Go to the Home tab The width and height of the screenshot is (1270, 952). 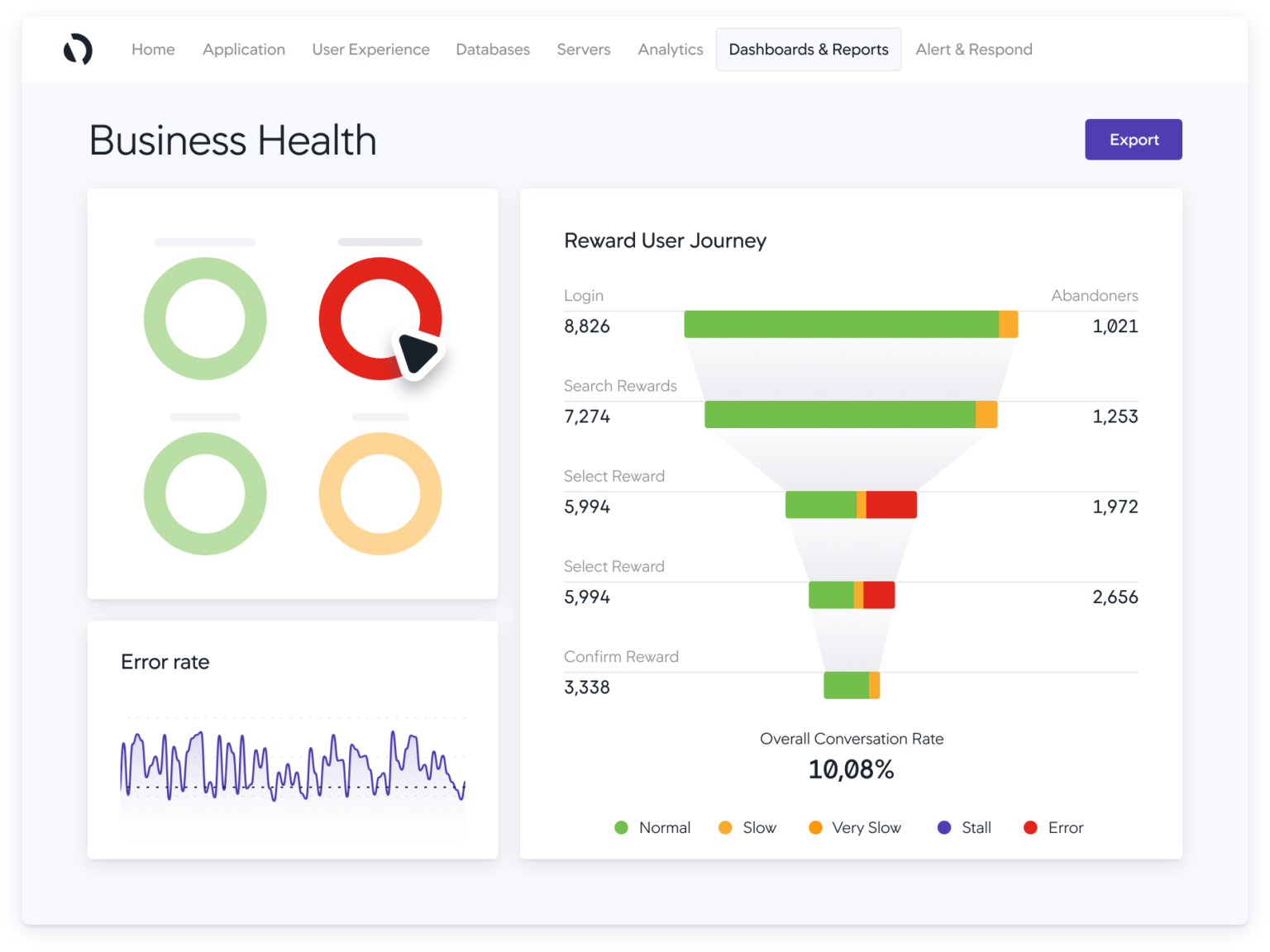(153, 49)
